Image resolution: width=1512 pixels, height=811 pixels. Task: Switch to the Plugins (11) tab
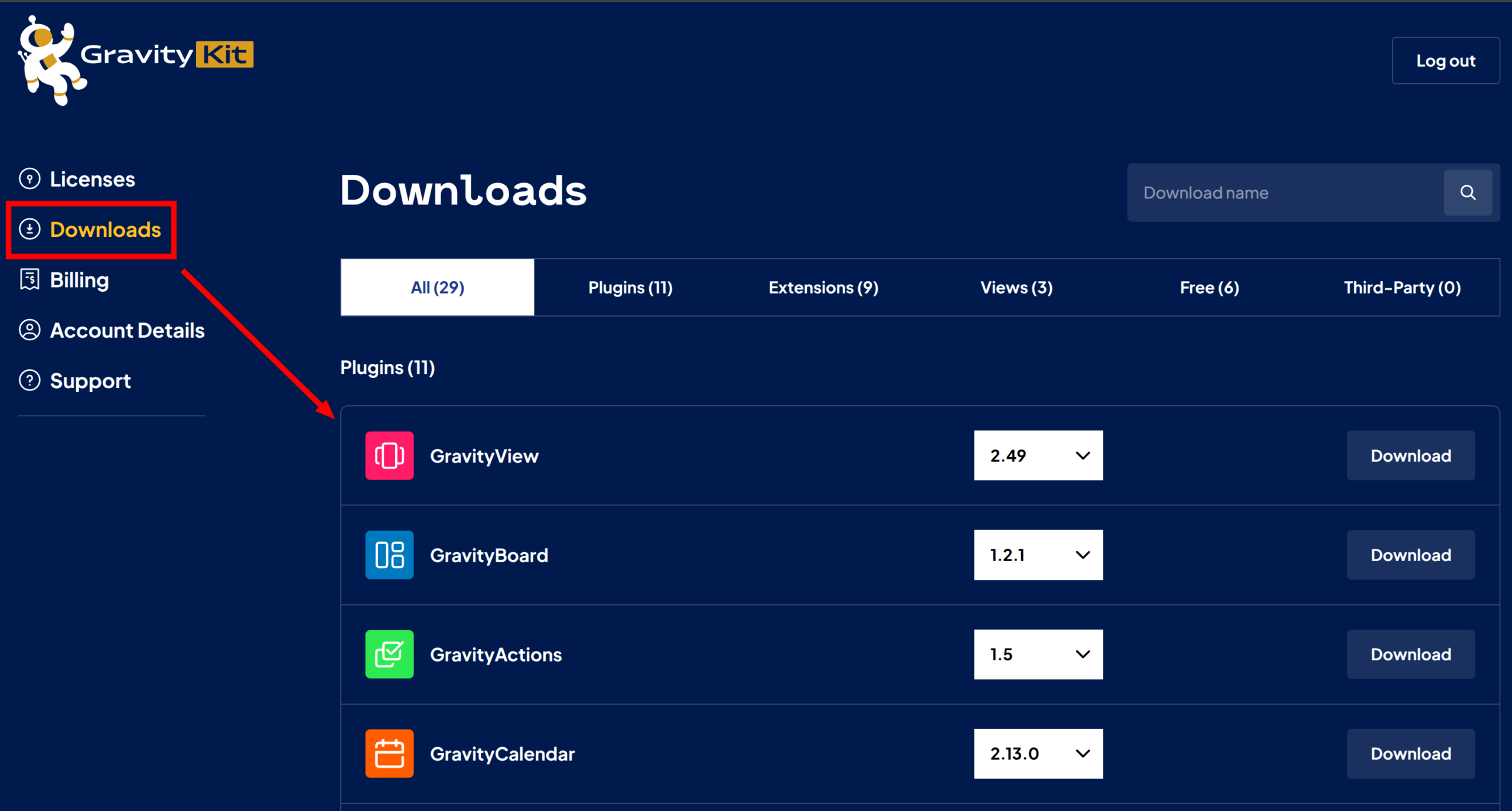tap(630, 288)
